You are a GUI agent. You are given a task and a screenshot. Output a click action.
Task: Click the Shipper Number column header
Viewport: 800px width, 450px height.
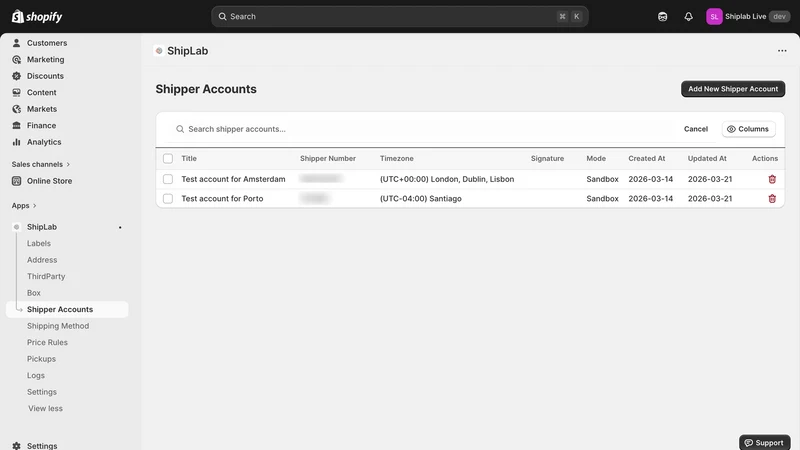328,159
